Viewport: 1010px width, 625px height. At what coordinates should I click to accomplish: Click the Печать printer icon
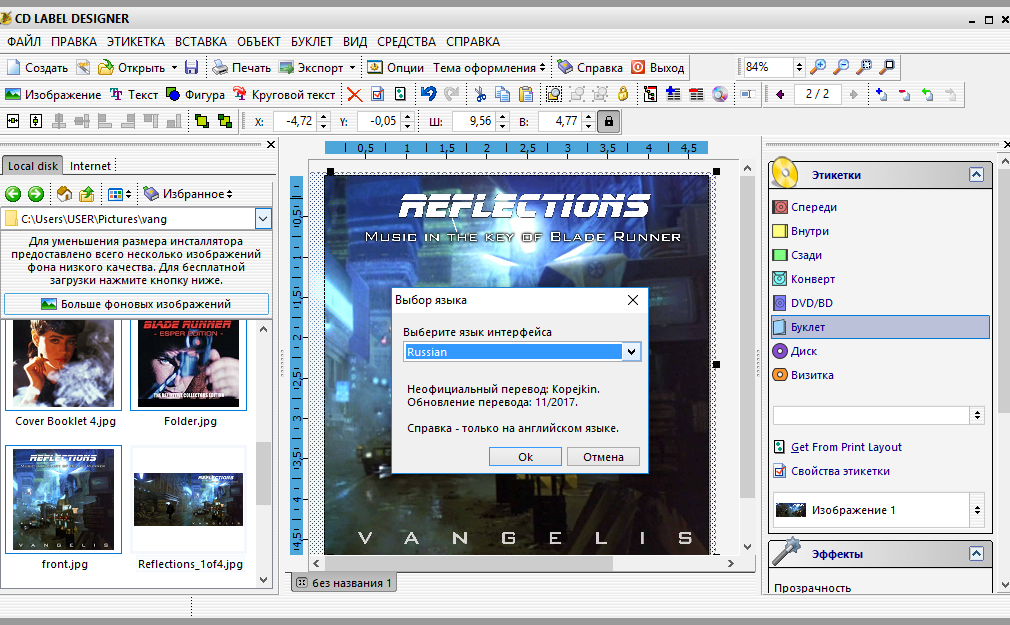pyautogui.click(x=220, y=67)
